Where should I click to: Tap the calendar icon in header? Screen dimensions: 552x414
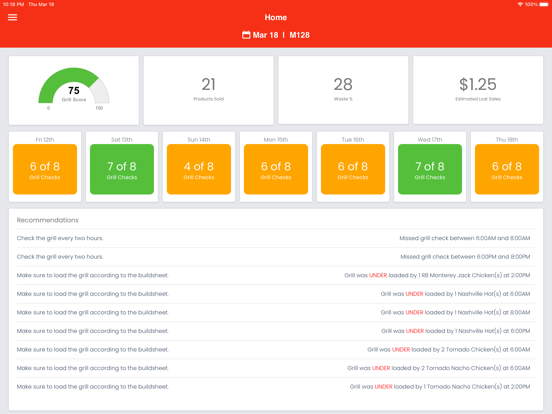pos(246,35)
